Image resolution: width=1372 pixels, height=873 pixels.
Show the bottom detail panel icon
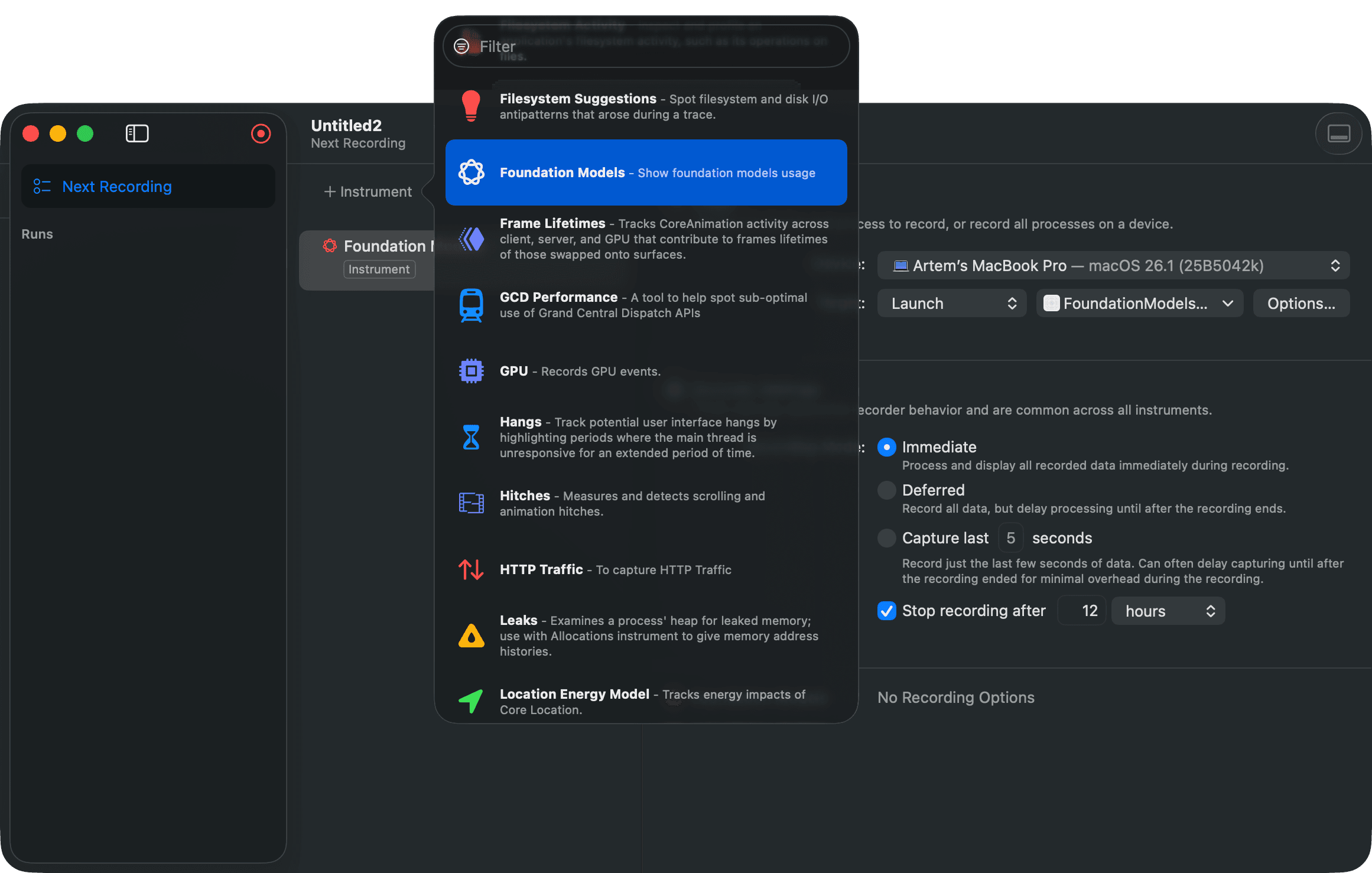[1338, 133]
